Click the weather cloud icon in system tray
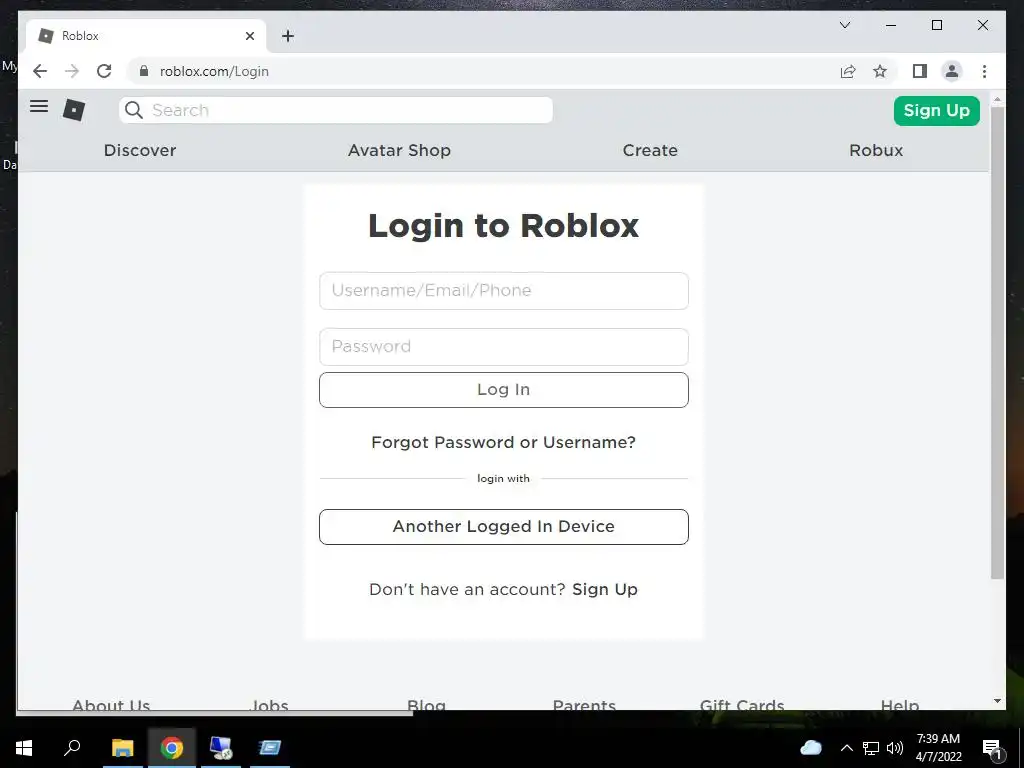The height and width of the screenshot is (768, 1024). tap(810, 748)
